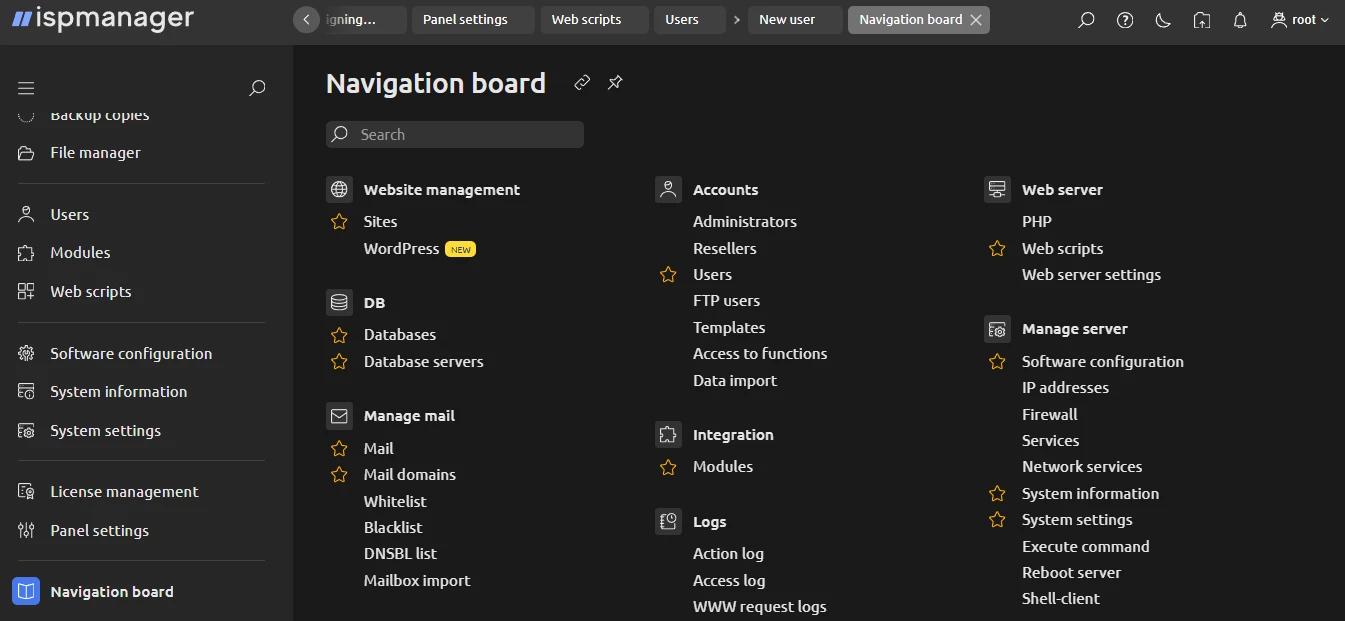Click the Logs section icon
Viewport: 1345px width, 621px height.
tap(668, 521)
